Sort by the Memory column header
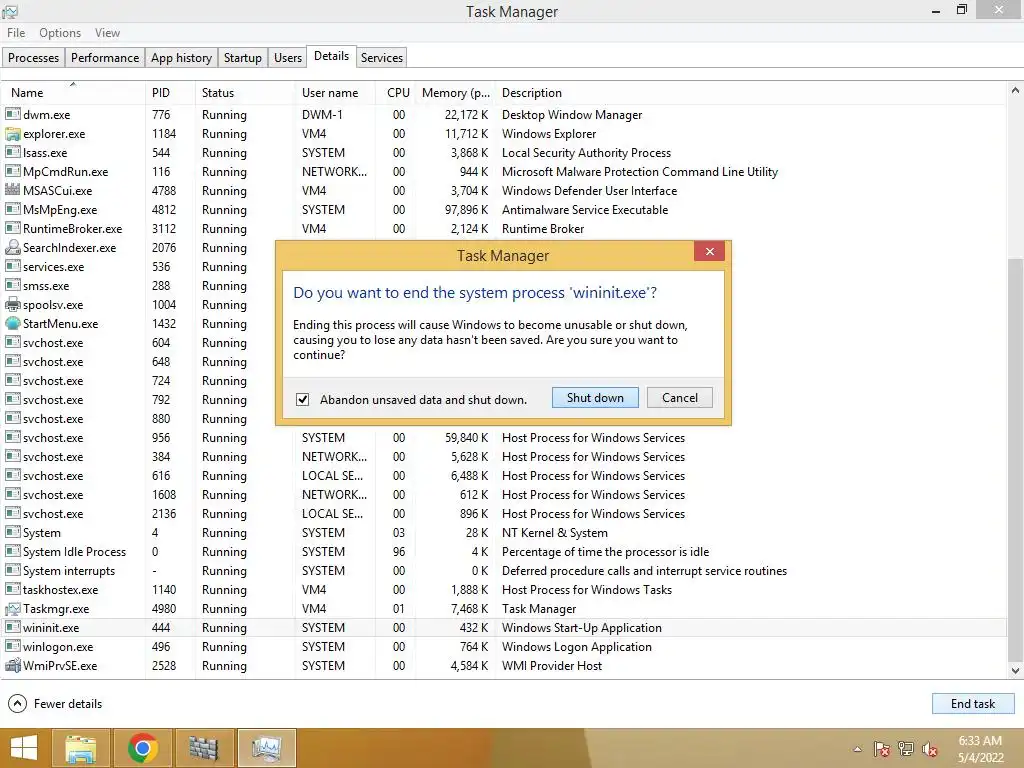The image size is (1024, 768). click(455, 93)
